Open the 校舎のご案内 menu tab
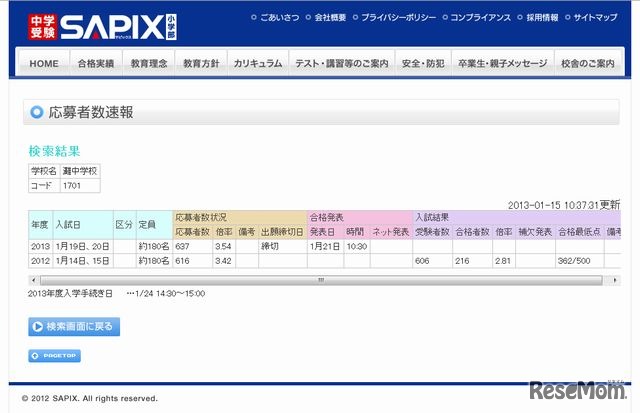640x413 pixels. (x=588, y=63)
